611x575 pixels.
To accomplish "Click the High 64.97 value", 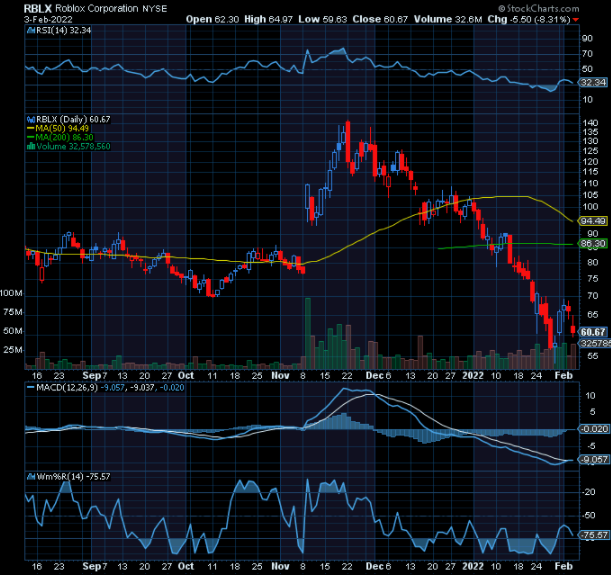I will point(268,19).
